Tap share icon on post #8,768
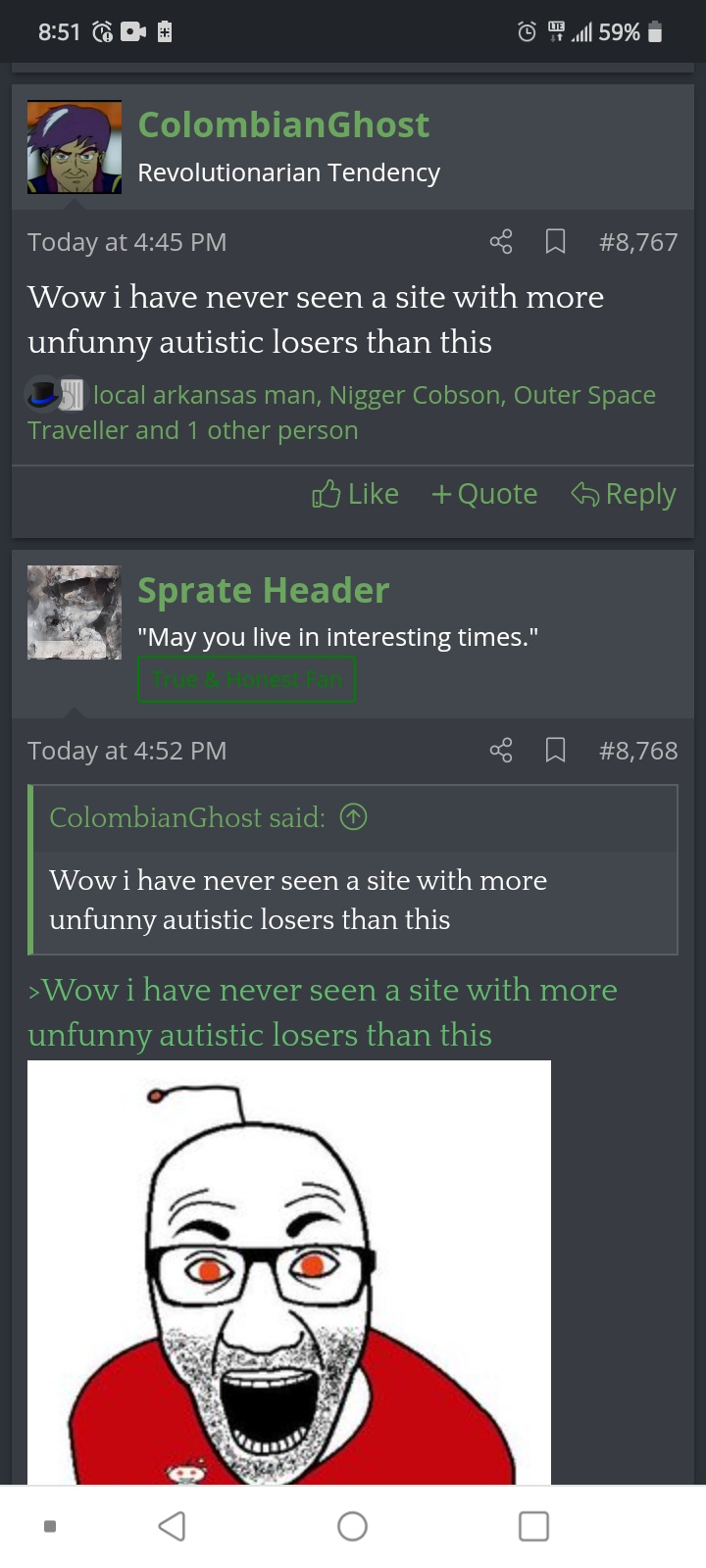This screenshot has width=706, height=1568. pyautogui.click(x=501, y=751)
